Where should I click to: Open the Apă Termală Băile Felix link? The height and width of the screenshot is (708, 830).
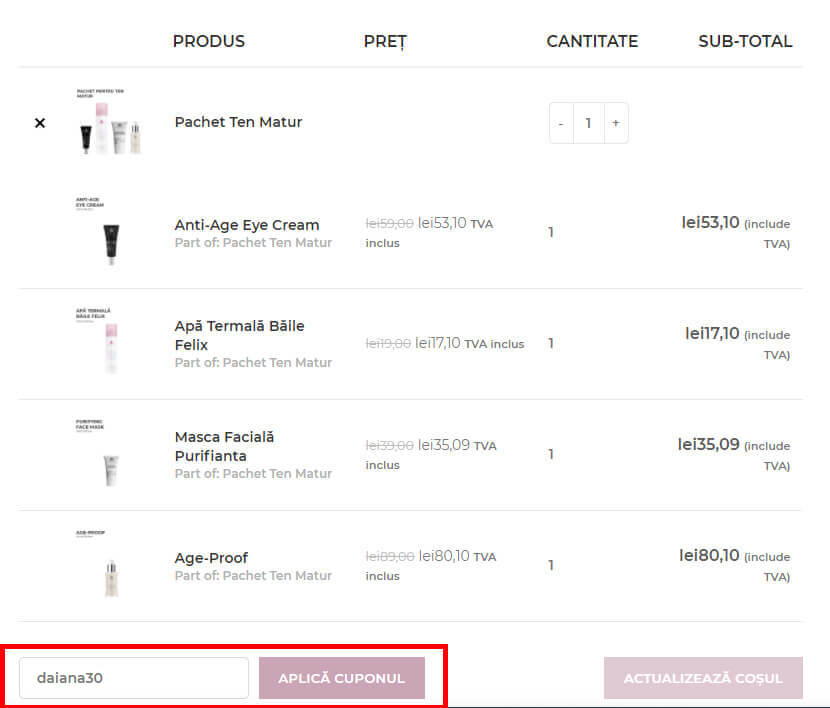[x=239, y=335]
